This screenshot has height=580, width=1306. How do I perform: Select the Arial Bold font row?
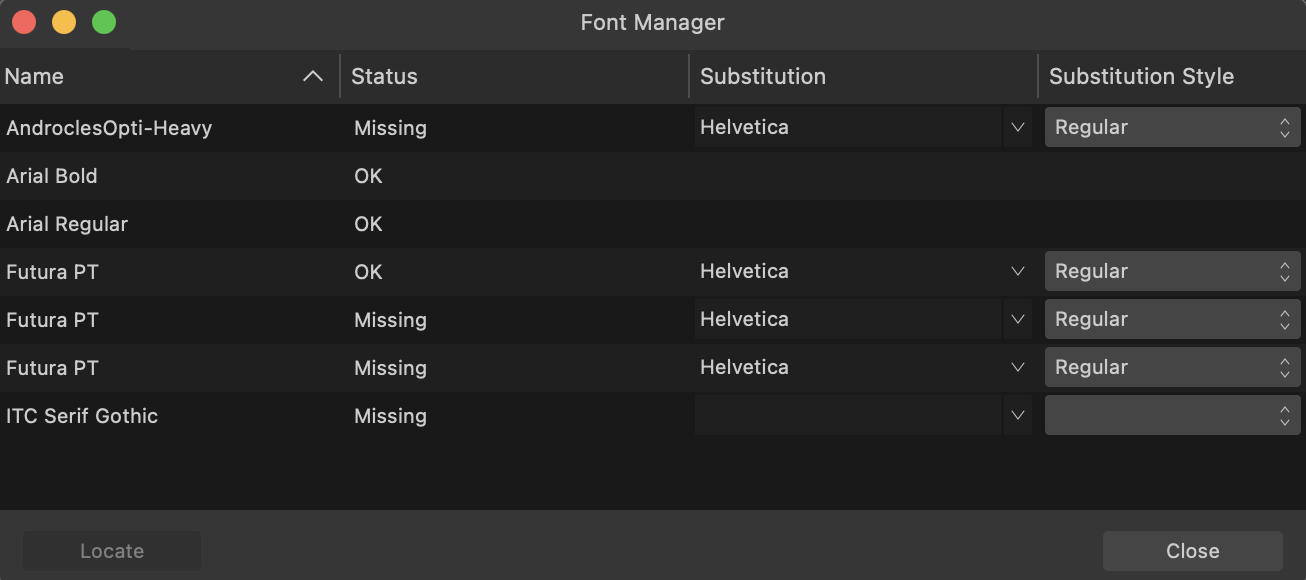point(653,176)
